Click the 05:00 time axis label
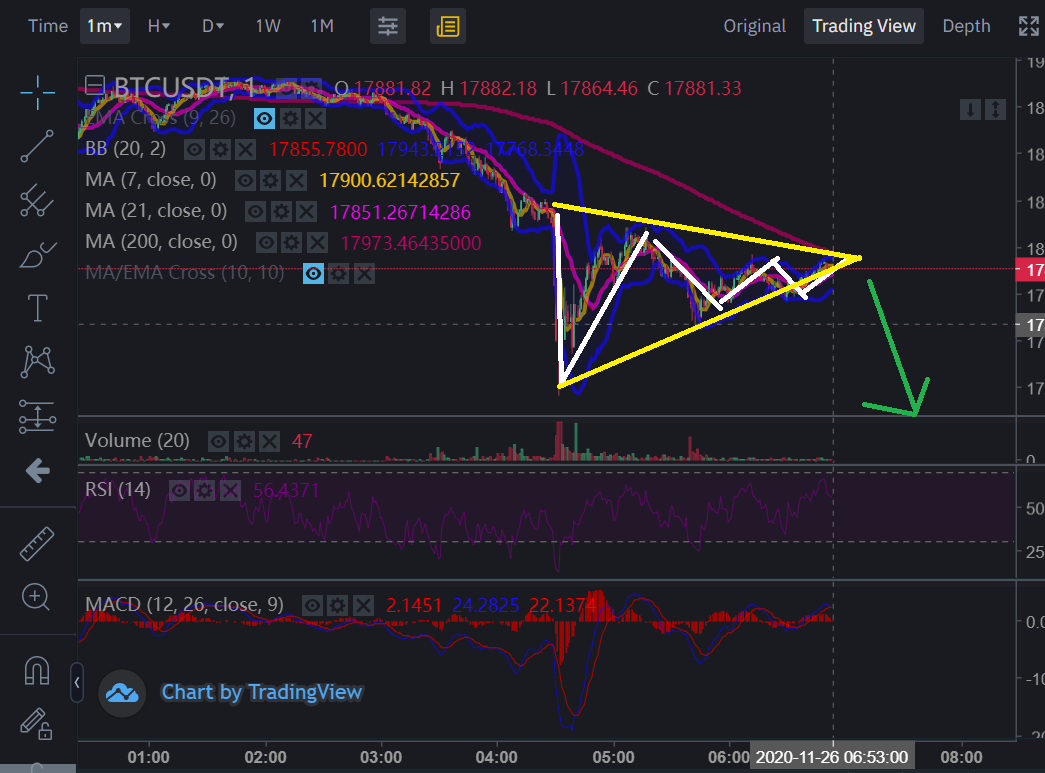Image resolution: width=1045 pixels, height=773 pixels. (613, 757)
